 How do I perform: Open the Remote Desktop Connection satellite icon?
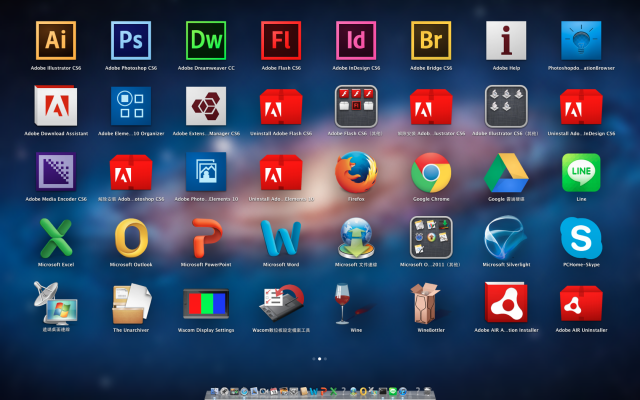tap(55, 303)
